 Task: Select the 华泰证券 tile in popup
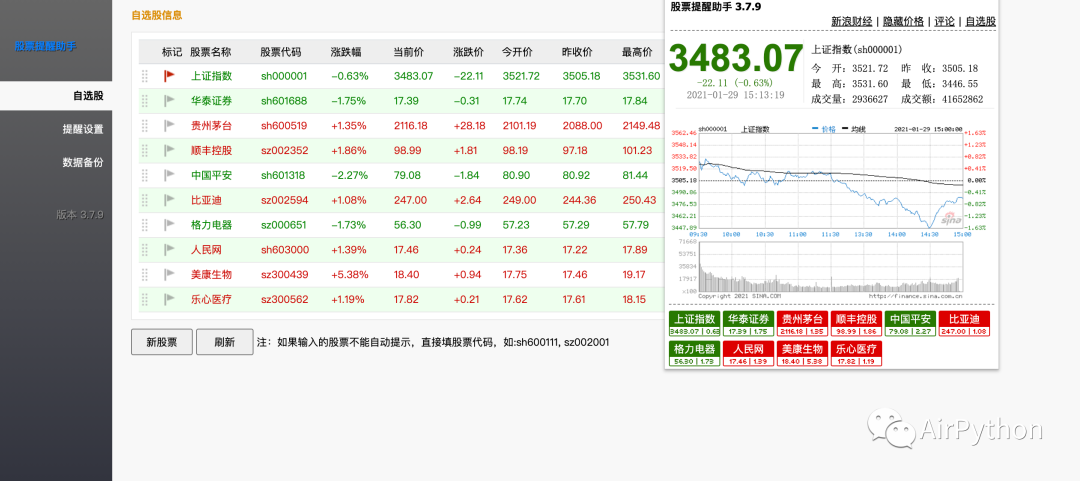pos(748,324)
